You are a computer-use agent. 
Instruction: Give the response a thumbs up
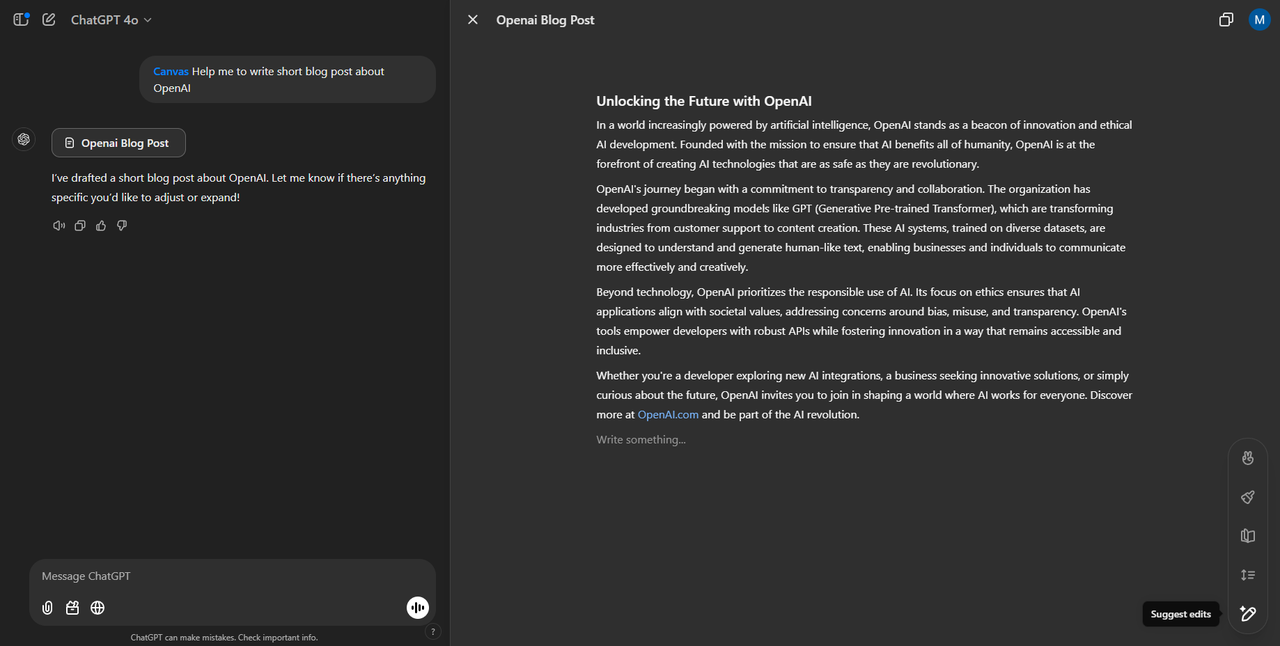(x=101, y=226)
